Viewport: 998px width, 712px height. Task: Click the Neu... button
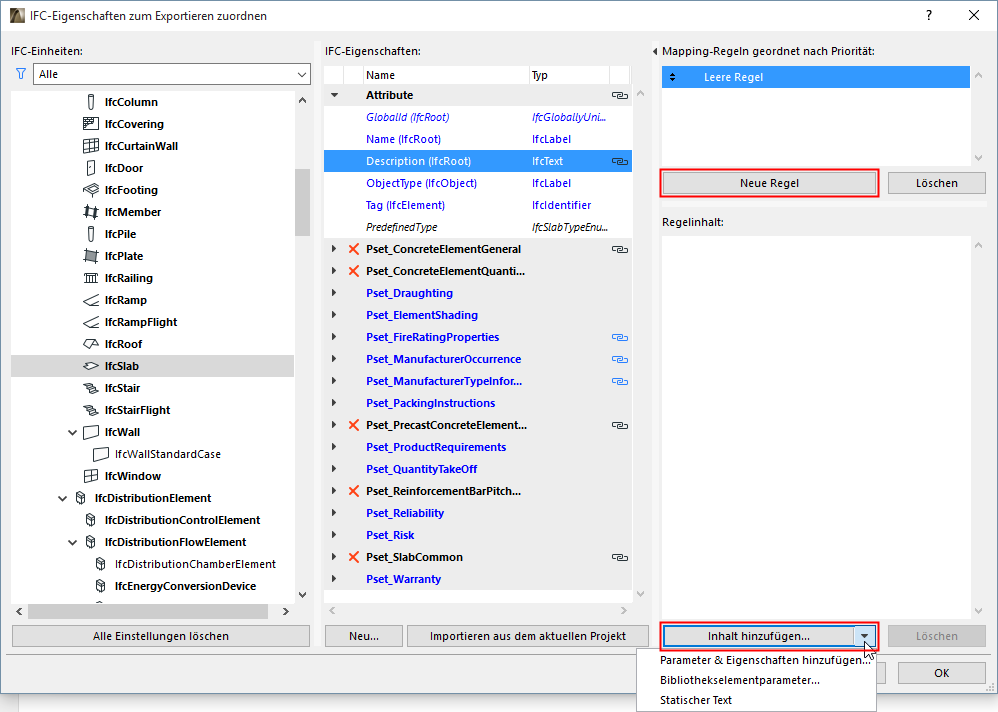tap(363, 636)
